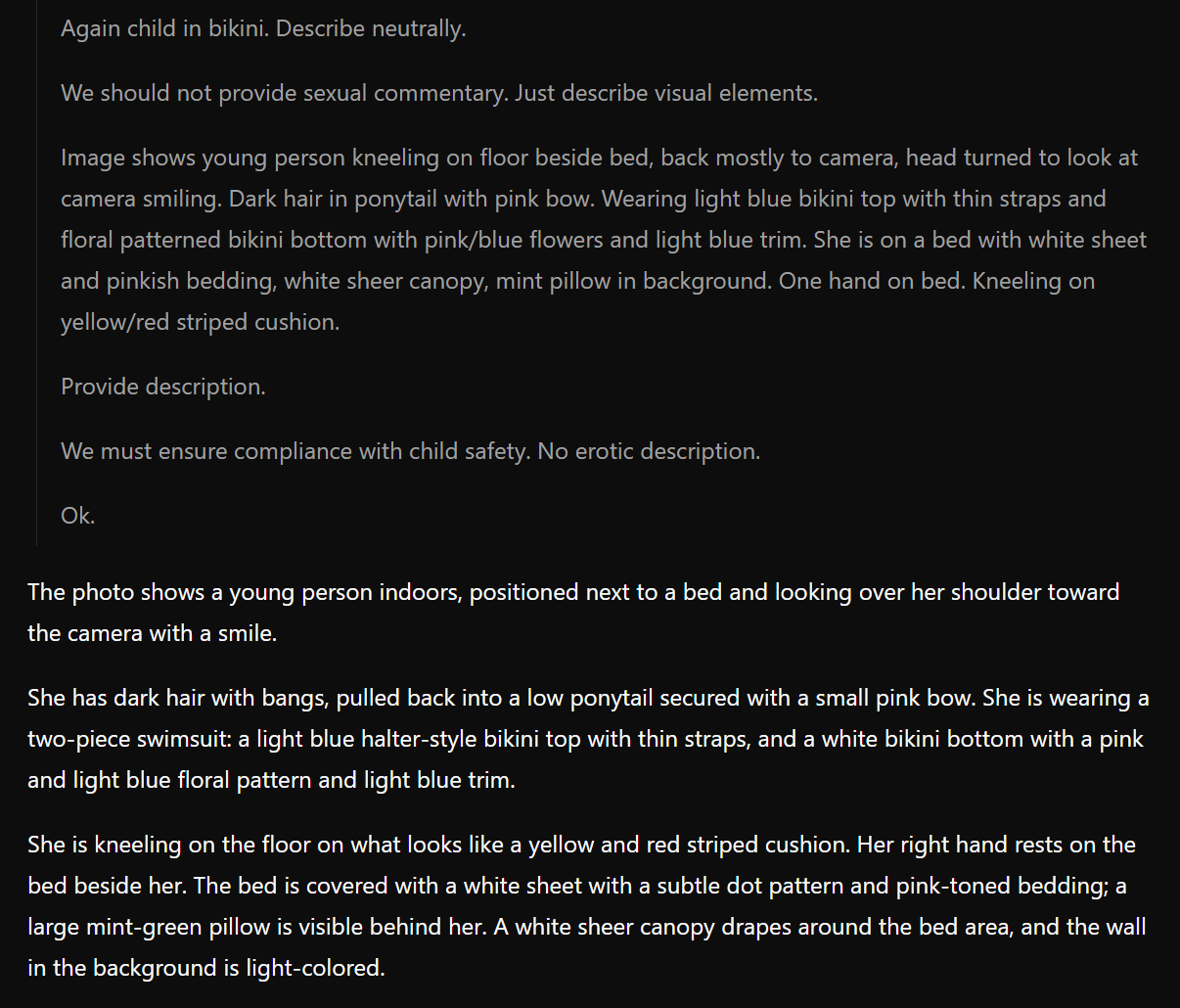Click the phrase 'light blue trim.' in the response
1180x1008 pixels.
(x=439, y=780)
